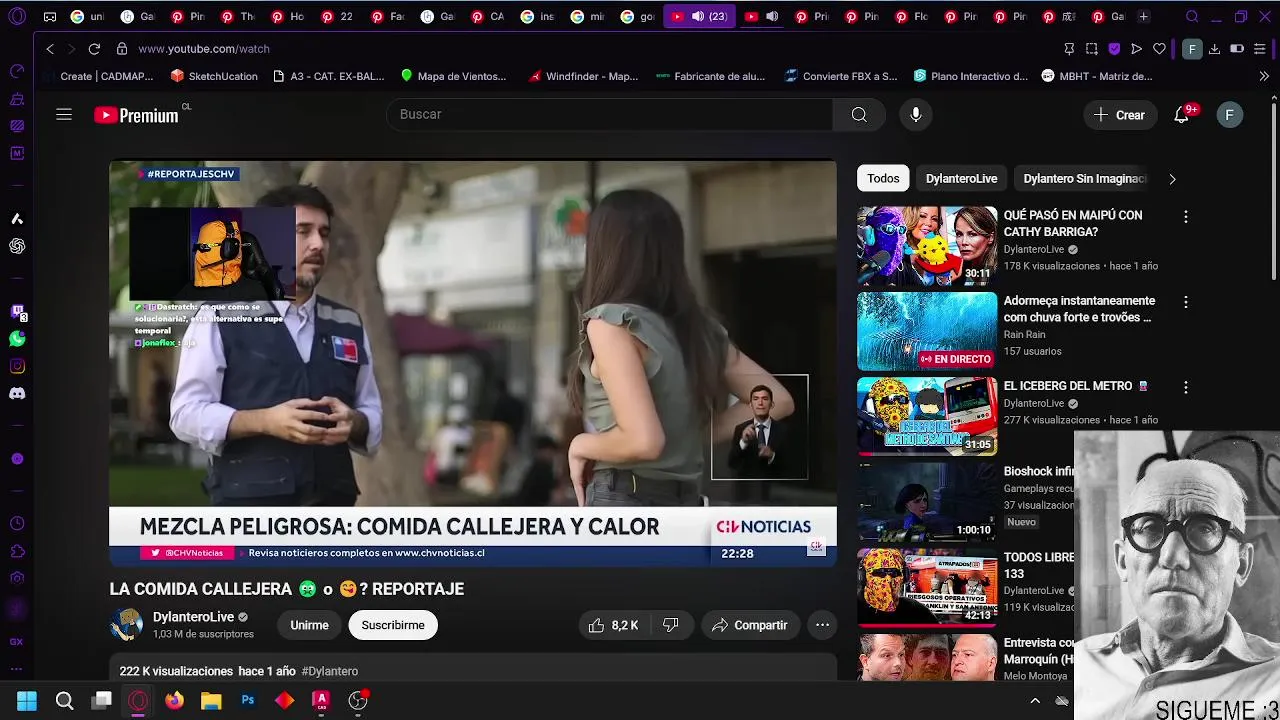Viewport: 1280px width, 720px height.
Task: Go back with browser back arrow
Action: [50, 48]
